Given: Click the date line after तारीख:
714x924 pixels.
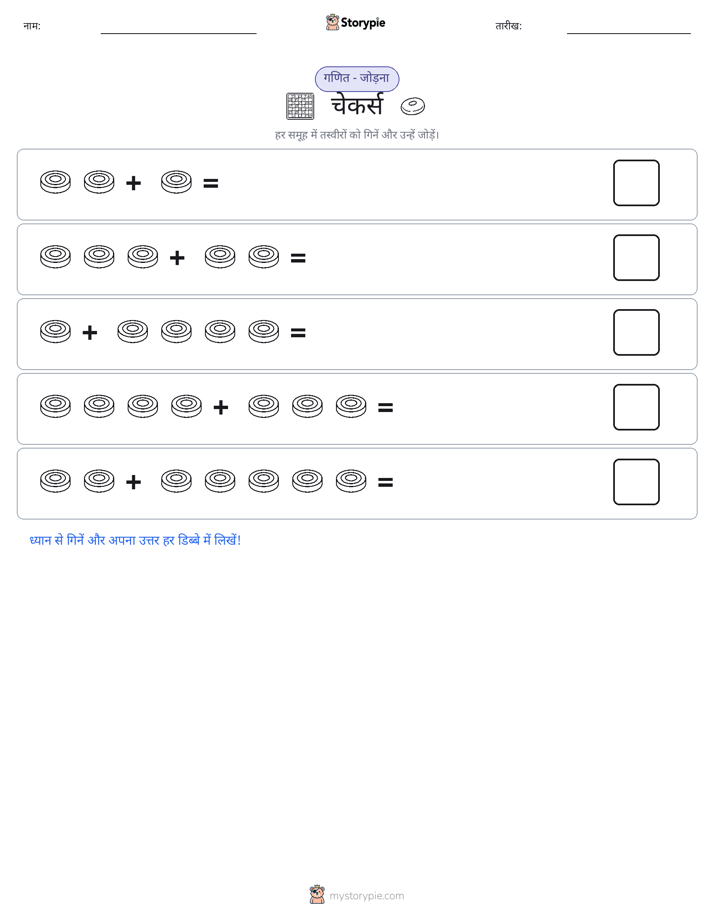Looking at the screenshot, I should pyautogui.click(x=629, y=33).
